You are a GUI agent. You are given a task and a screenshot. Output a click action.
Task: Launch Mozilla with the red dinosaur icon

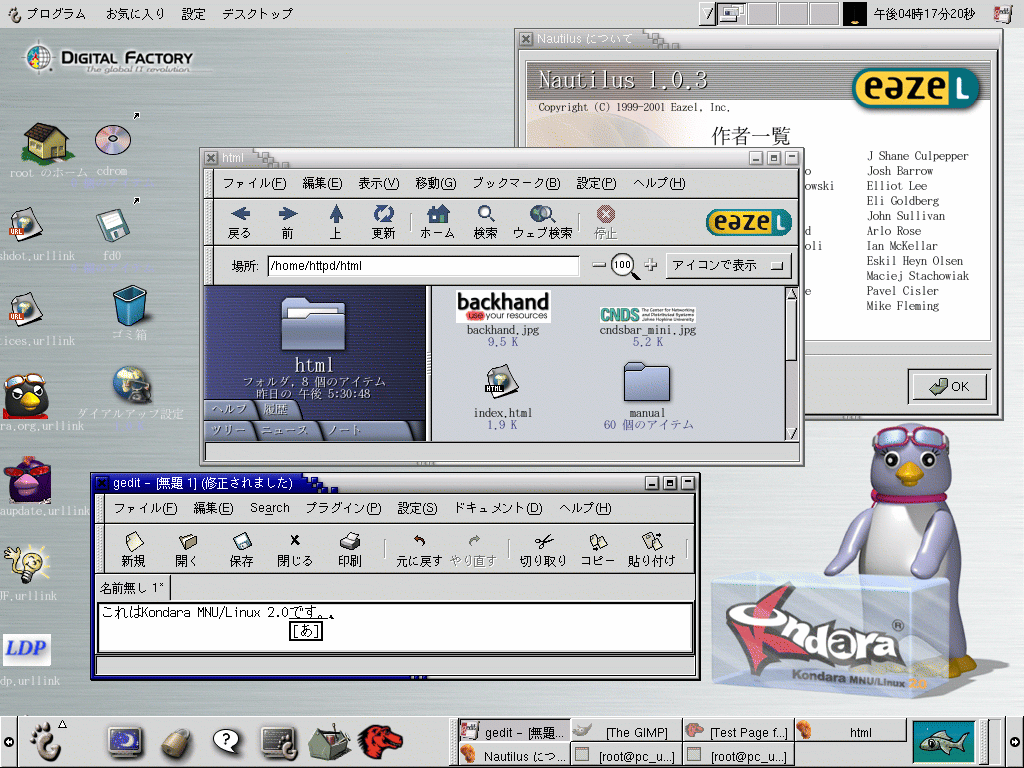(x=381, y=742)
